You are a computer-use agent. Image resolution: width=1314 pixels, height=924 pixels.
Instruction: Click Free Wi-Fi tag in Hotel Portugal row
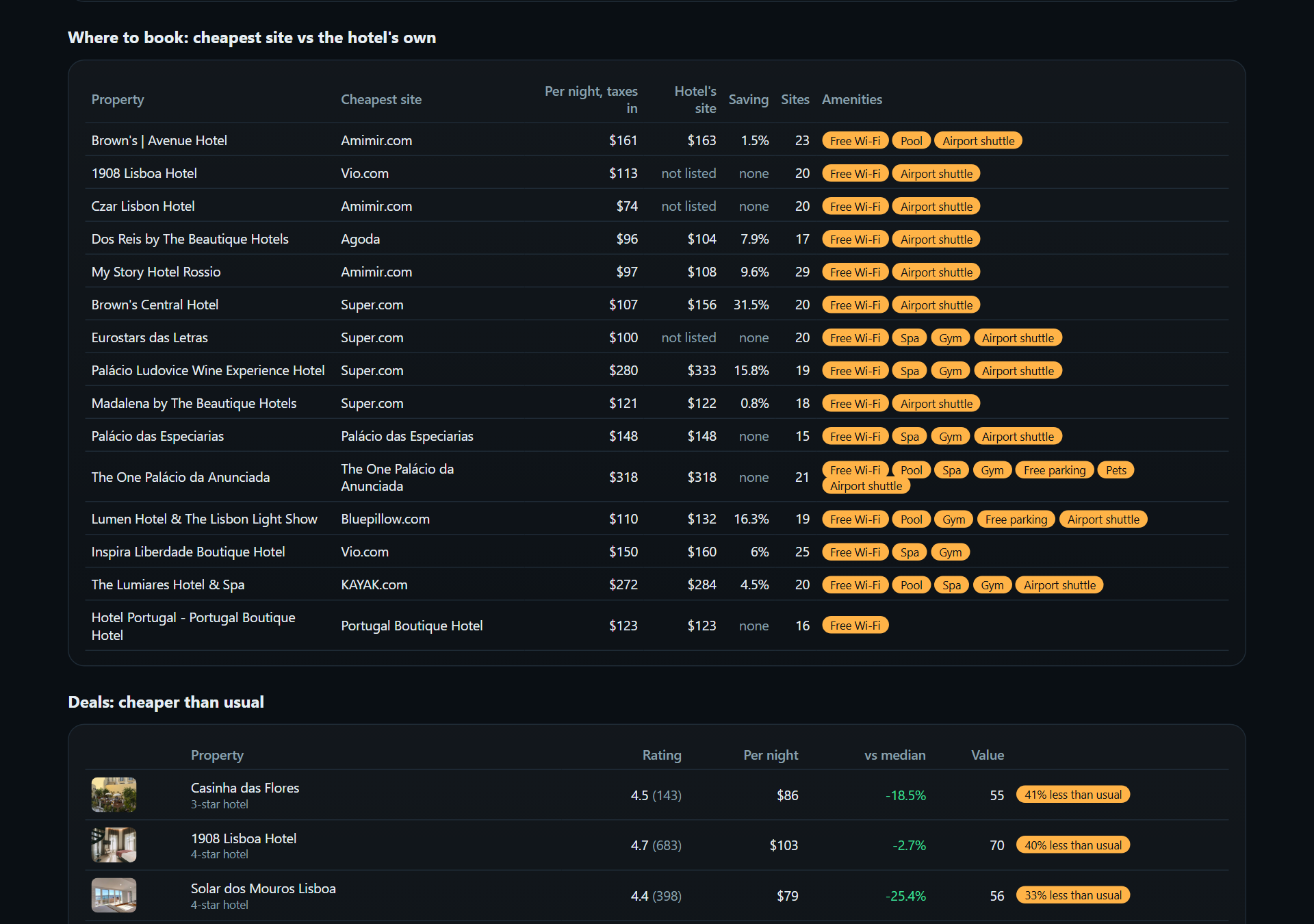click(x=855, y=626)
